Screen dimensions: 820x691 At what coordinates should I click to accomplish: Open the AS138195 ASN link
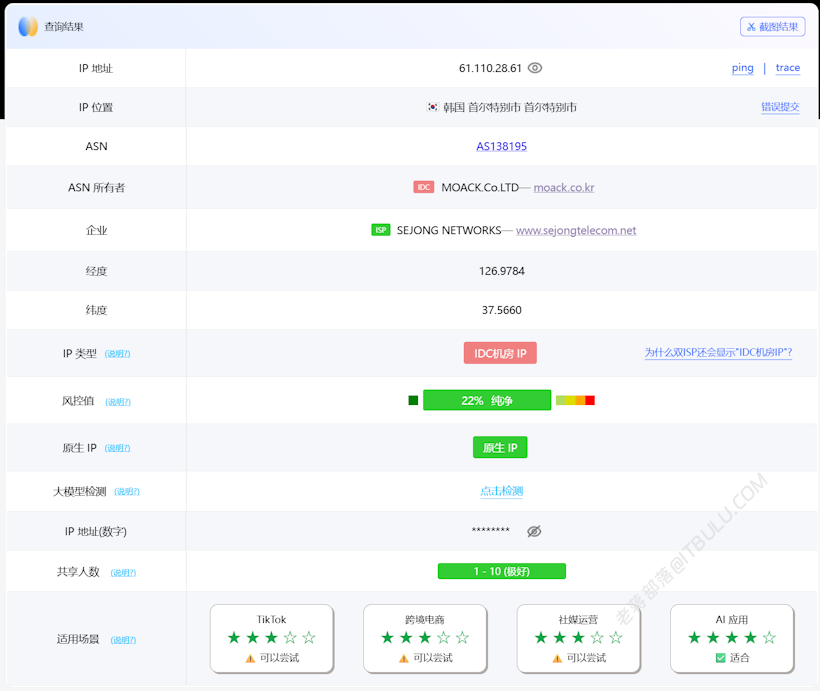(501, 146)
